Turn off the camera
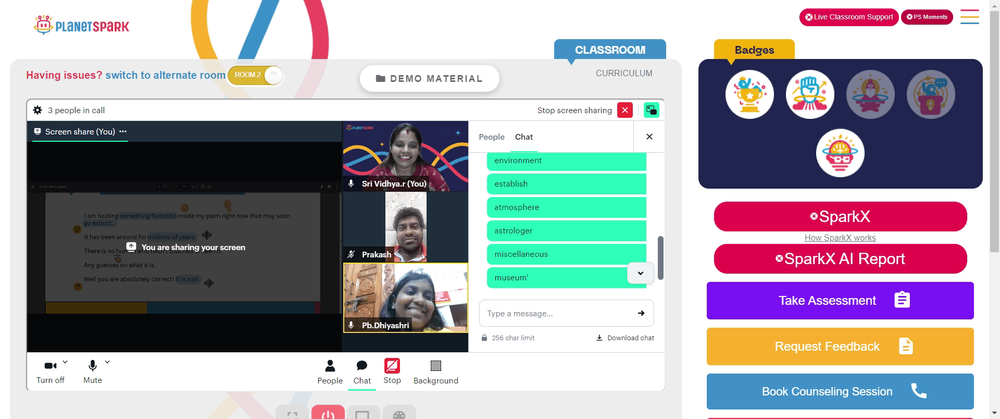The image size is (1000, 419). 50,372
